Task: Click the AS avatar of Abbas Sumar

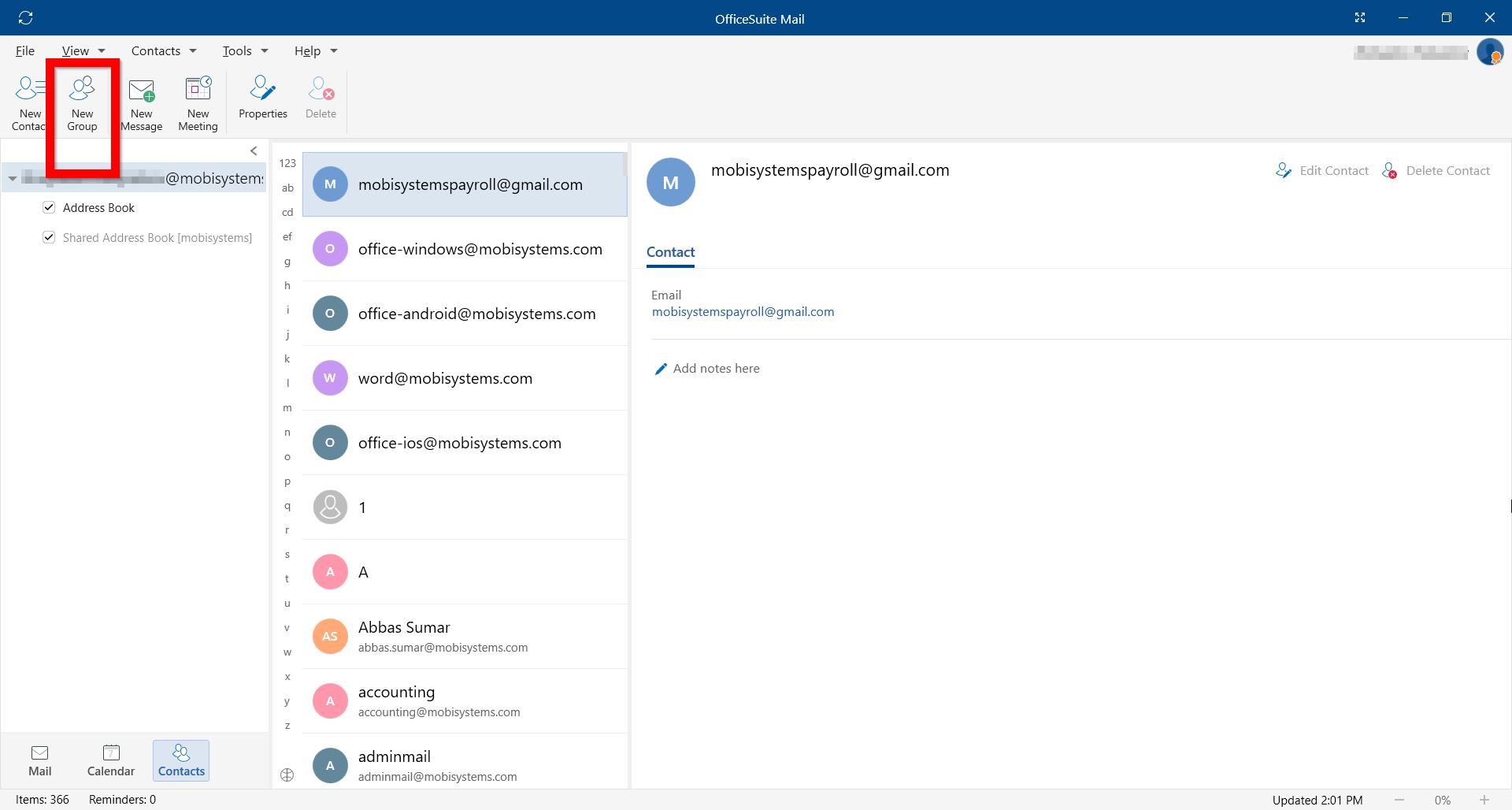Action: point(330,637)
